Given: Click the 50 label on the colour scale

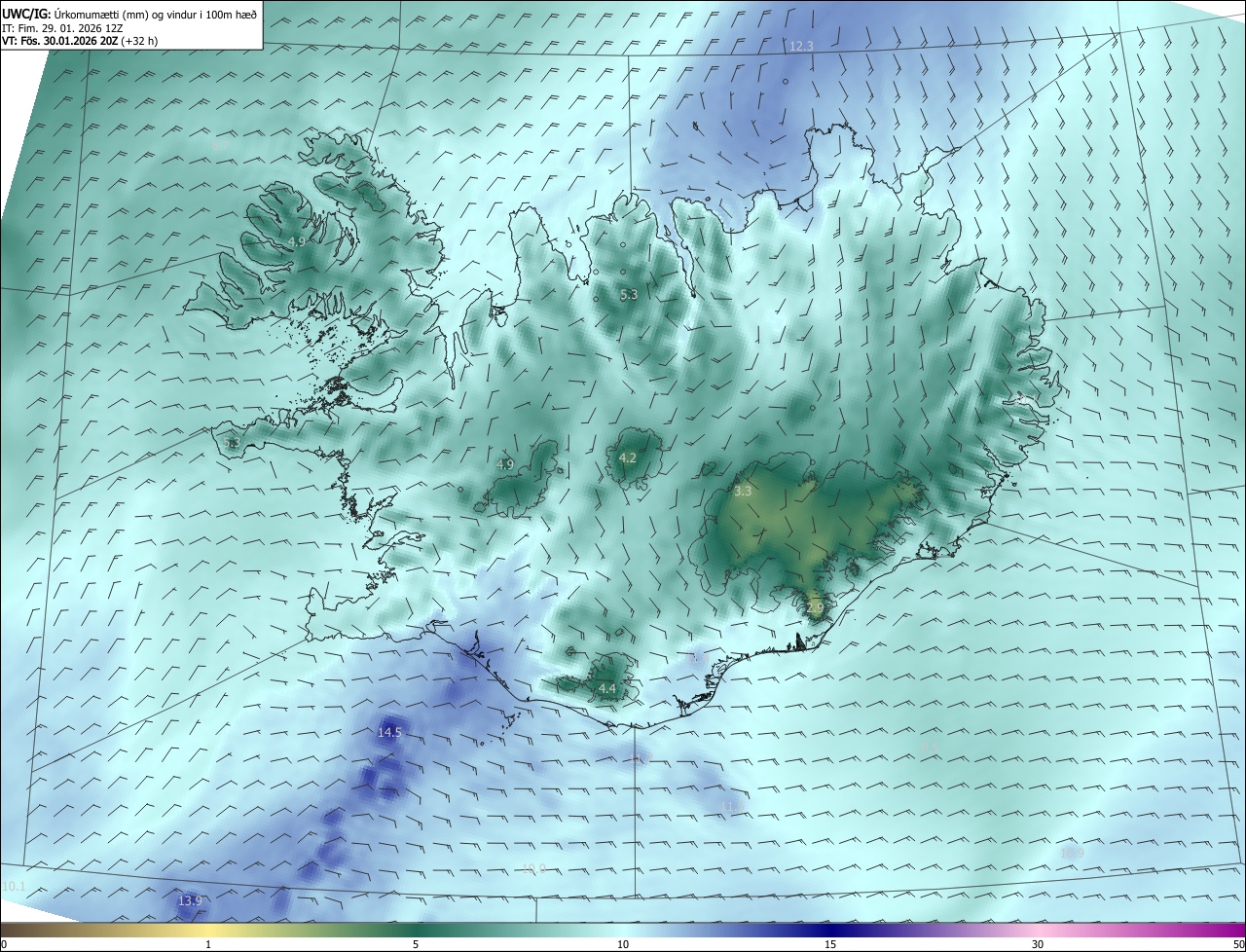Looking at the screenshot, I should [1238, 944].
